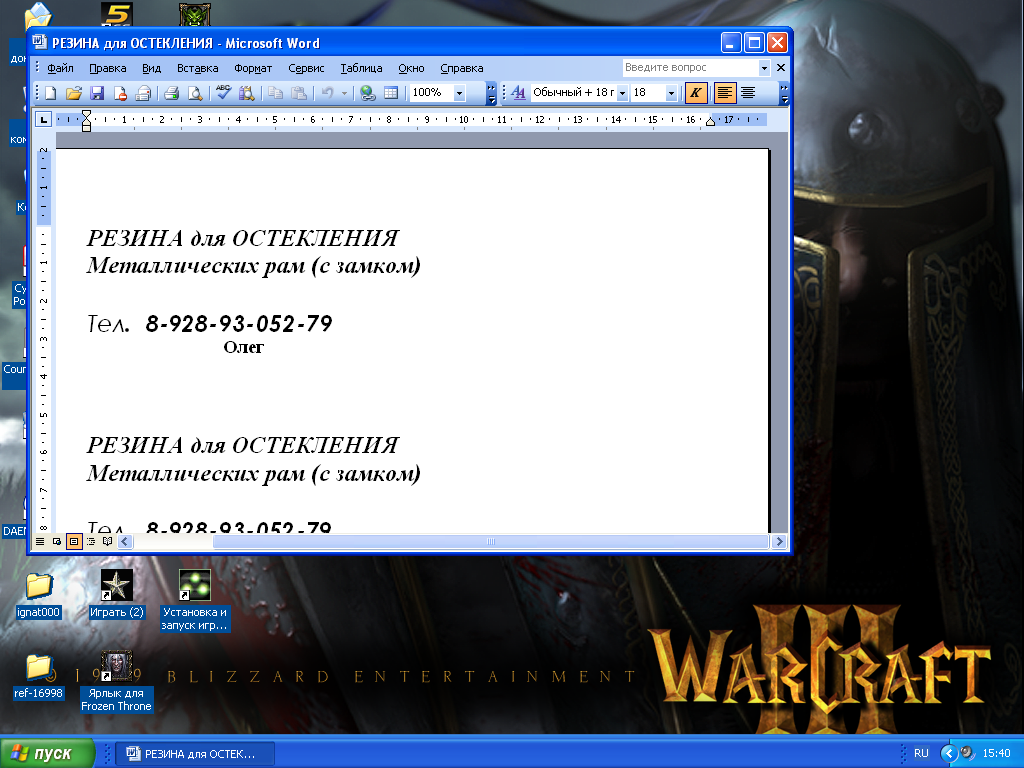This screenshot has width=1024, height=768.
Task: Click the Copy icon
Action: (276, 93)
